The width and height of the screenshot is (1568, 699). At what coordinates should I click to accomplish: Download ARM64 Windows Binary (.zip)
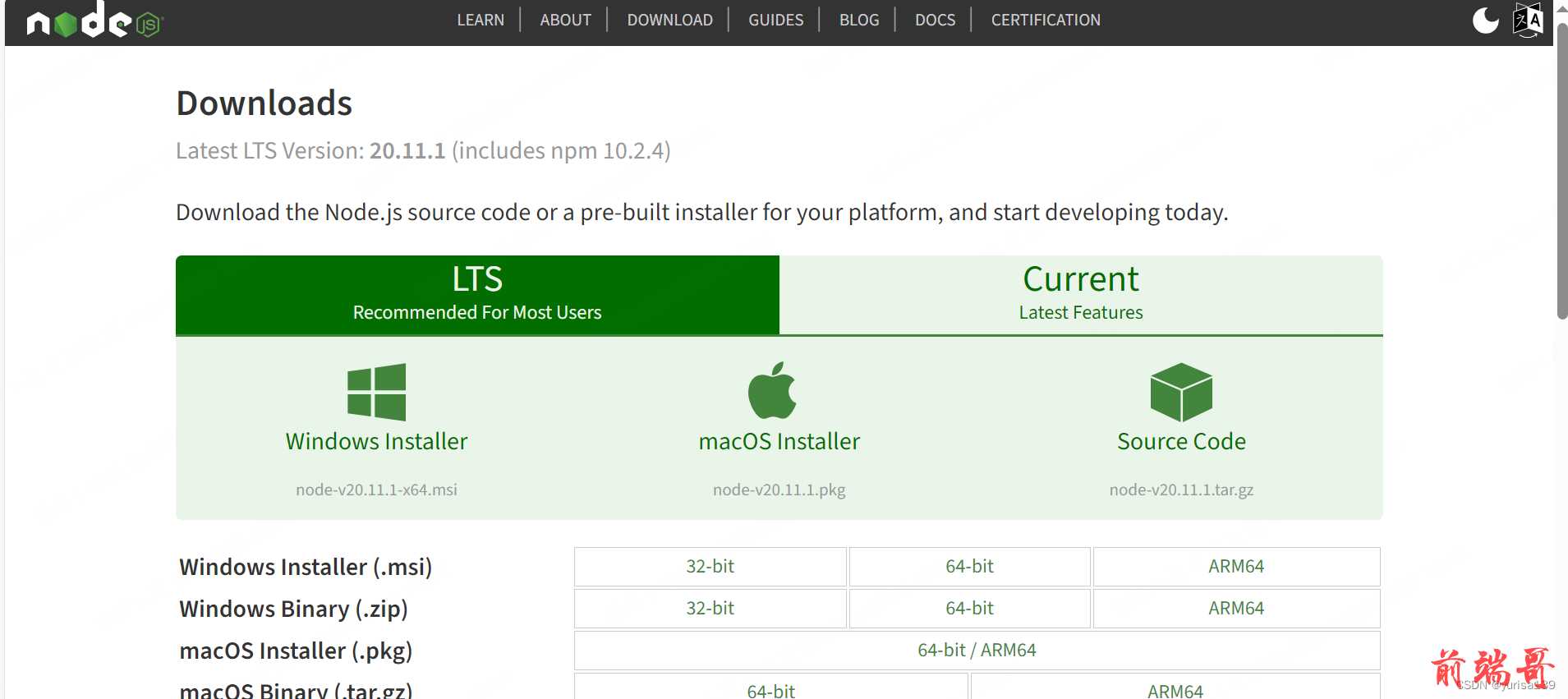(x=1236, y=609)
